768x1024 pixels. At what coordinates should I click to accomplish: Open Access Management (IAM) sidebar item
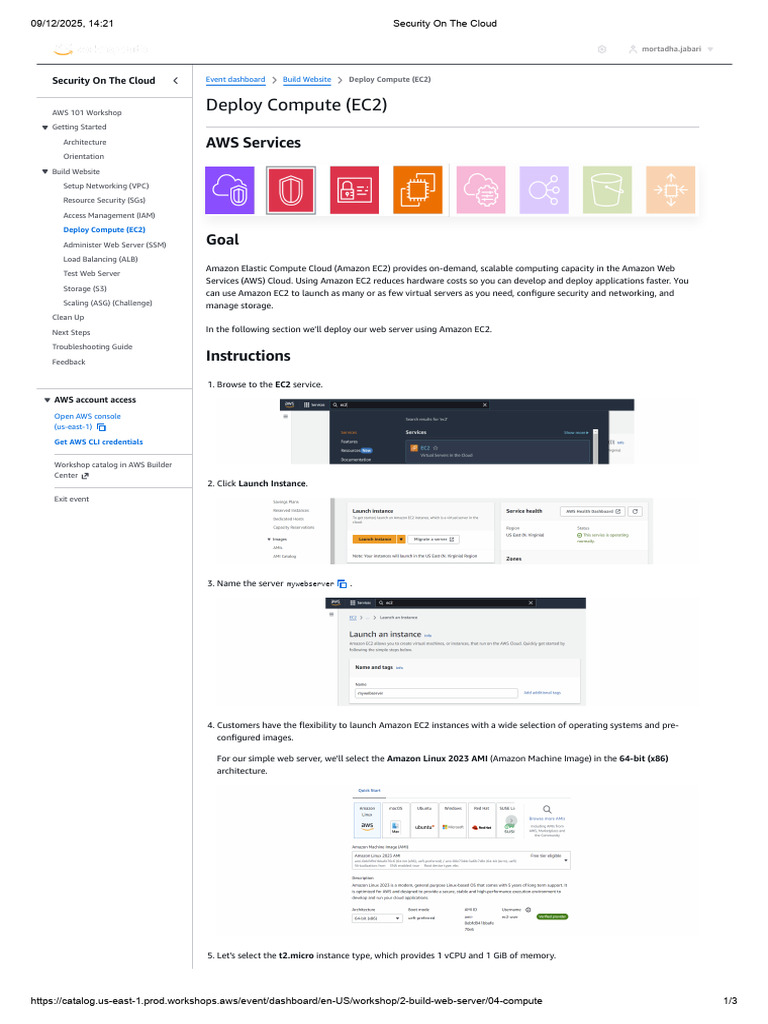(109, 216)
